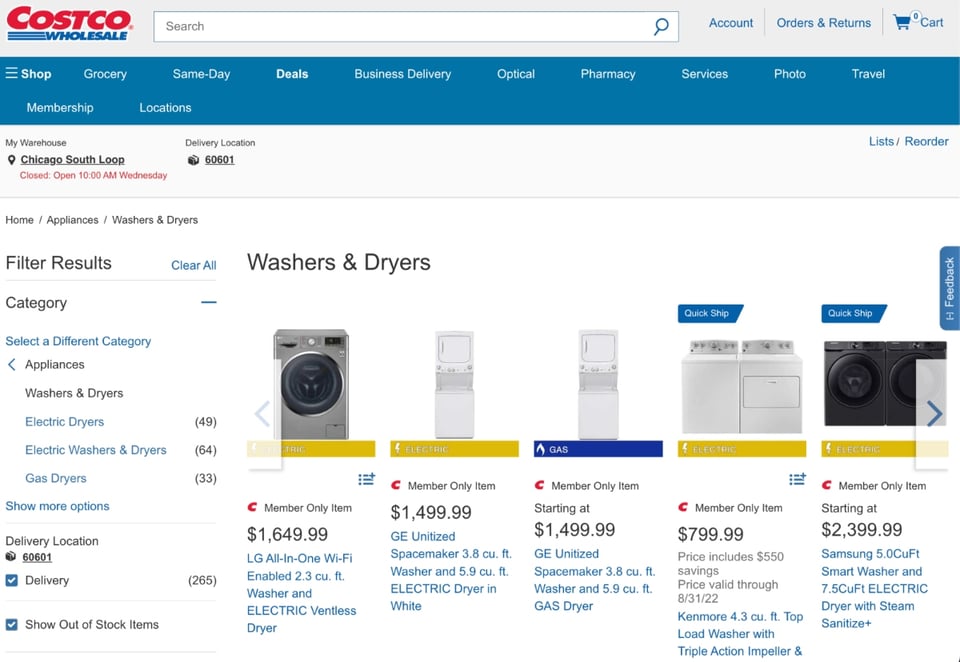Click next arrow in product carousel

934,414
